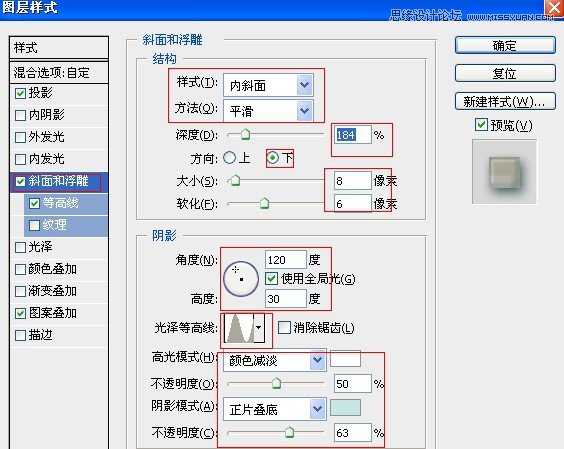Image resolution: width=564 pixels, height=449 pixels.
Task: Toggle the 投影 drop shadow checkbox
Action: coord(20,94)
